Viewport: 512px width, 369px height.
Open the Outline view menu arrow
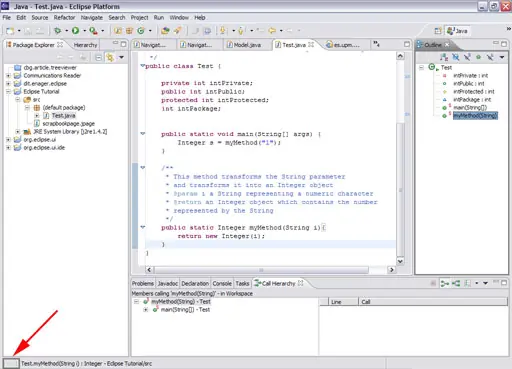point(502,57)
